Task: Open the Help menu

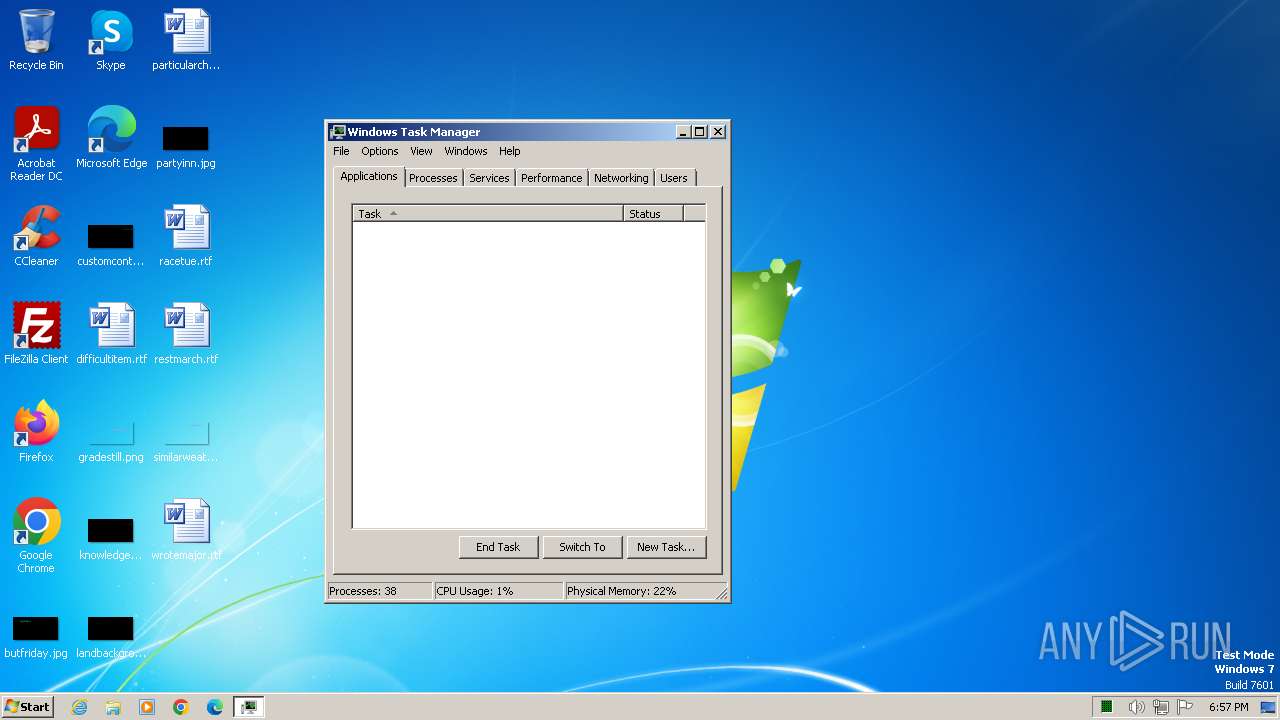Action: [x=510, y=151]
